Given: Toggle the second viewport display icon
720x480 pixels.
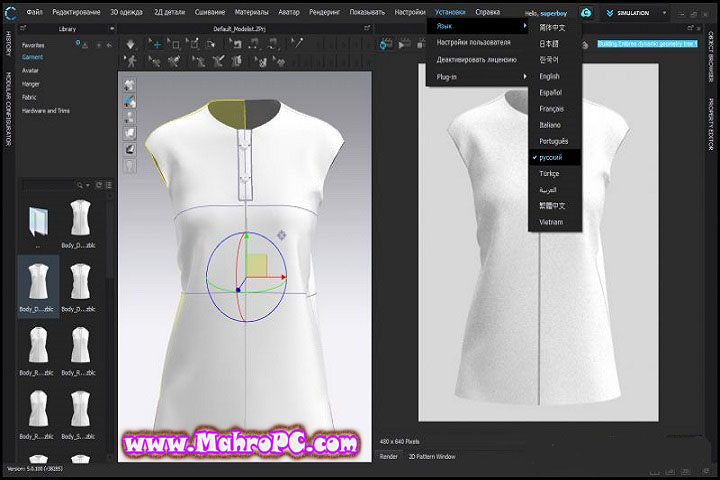Looking at the screenshot, I should pos(130,101).
